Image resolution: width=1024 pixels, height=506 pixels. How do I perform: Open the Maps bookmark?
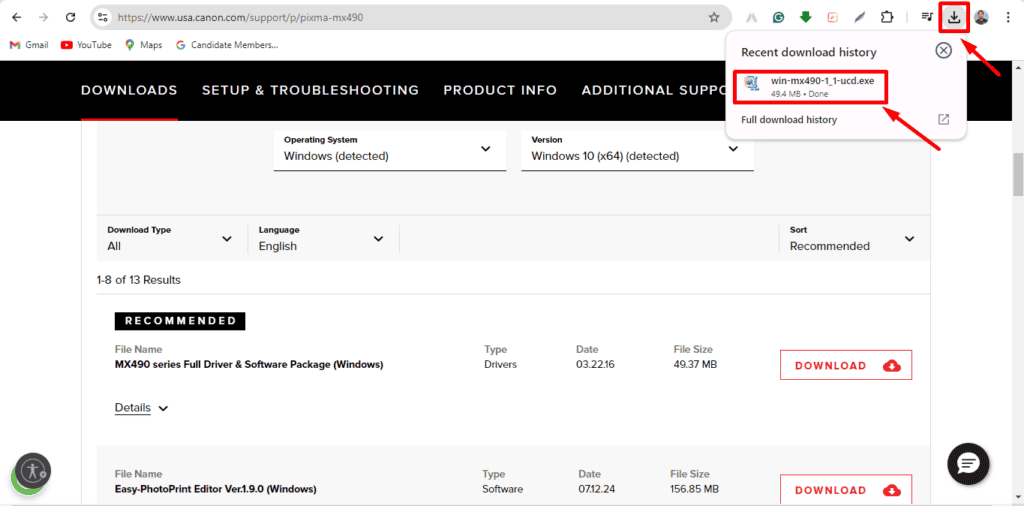pyautogui.click(x=143, y=45)
